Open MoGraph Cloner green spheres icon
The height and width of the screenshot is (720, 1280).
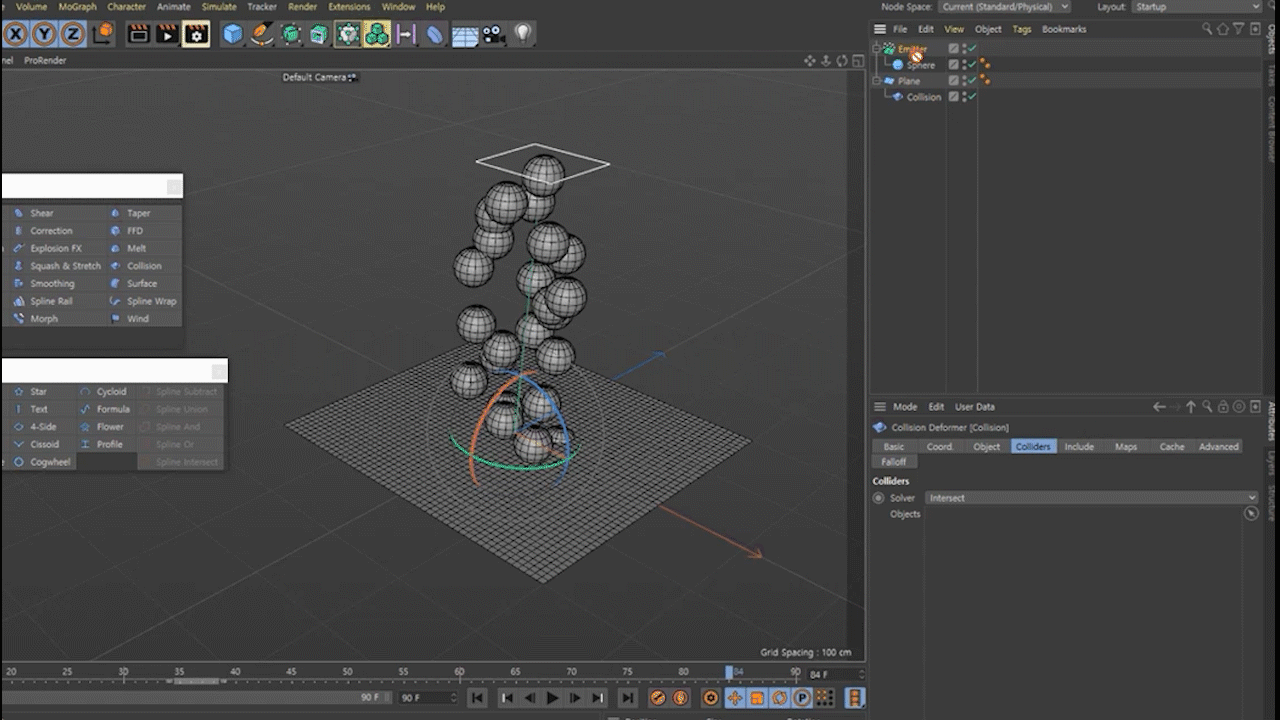tap(377, 35)
